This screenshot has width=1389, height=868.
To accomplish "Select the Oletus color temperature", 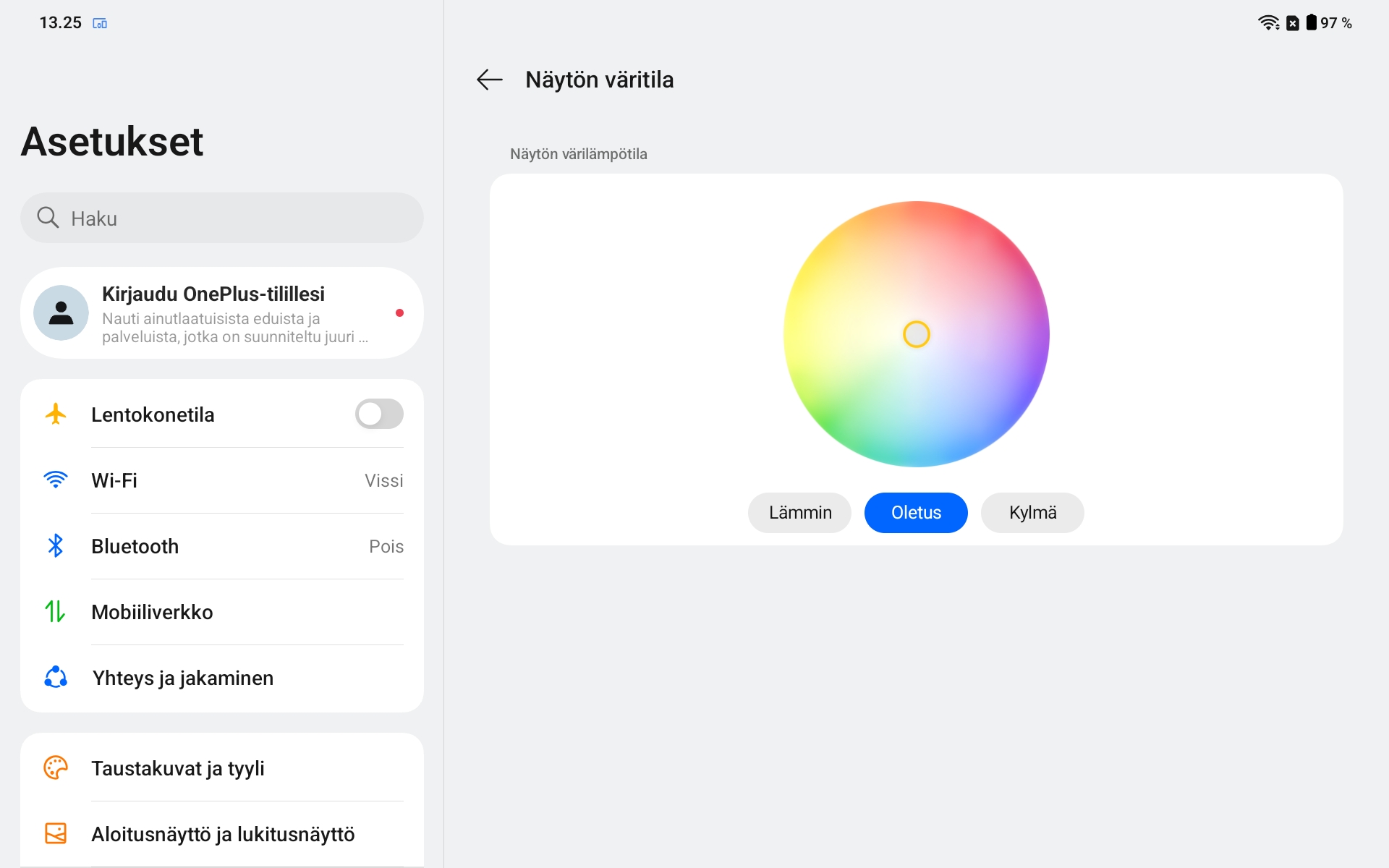I will pyautogui.click(x=916, y=513).
